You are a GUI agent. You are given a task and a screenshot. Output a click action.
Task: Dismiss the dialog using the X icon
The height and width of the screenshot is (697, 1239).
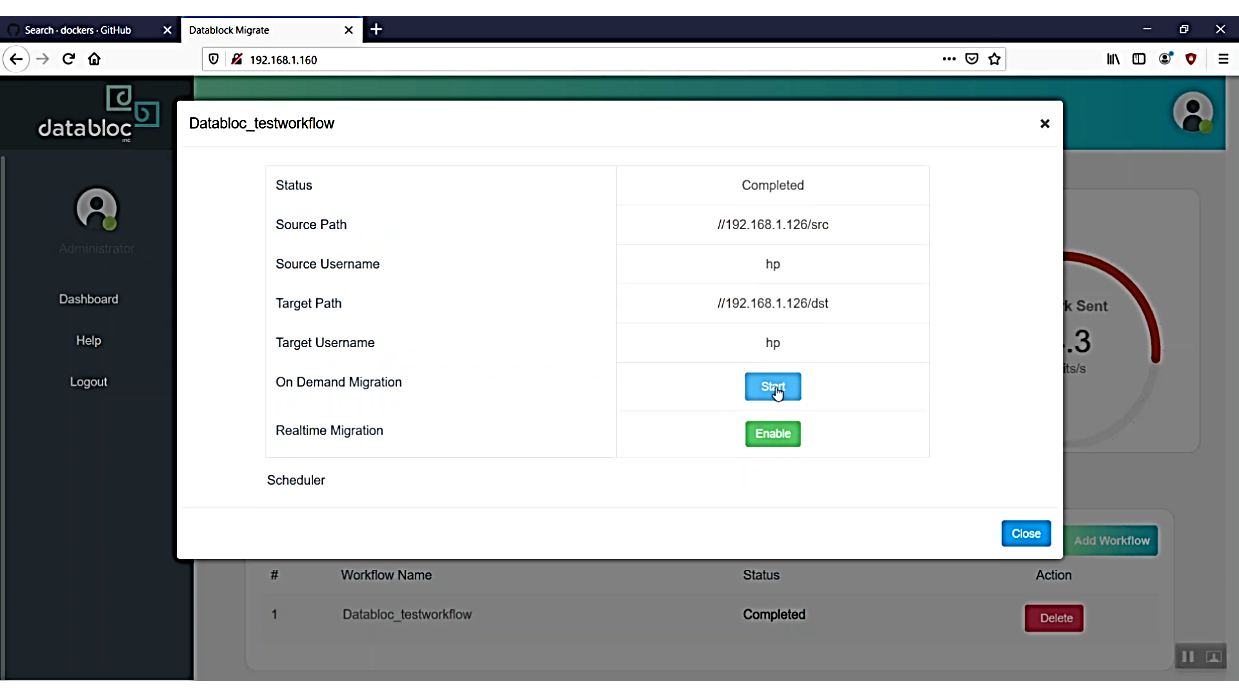[1045, 124]
